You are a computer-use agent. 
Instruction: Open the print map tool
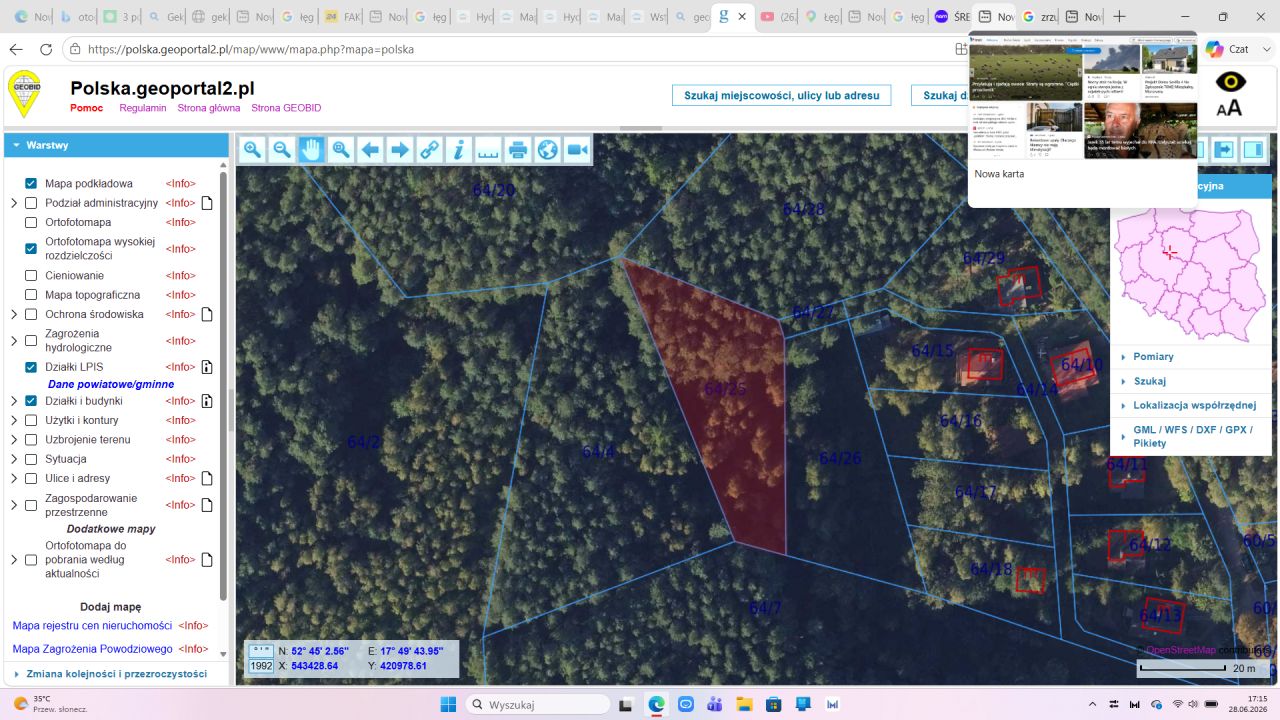coord(518,150)
